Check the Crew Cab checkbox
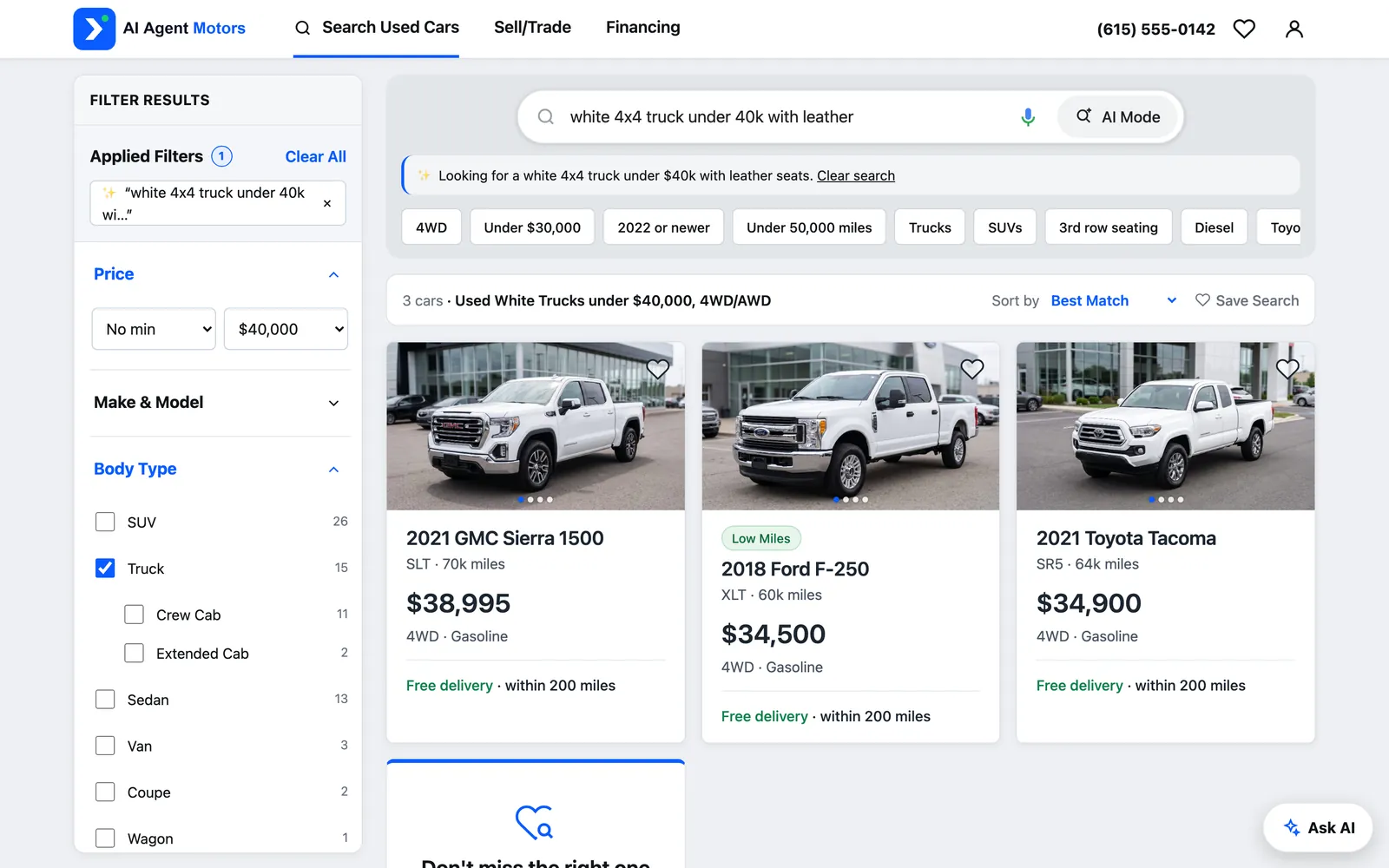This screenshot has height=868, width=1389. click(134, 615)
